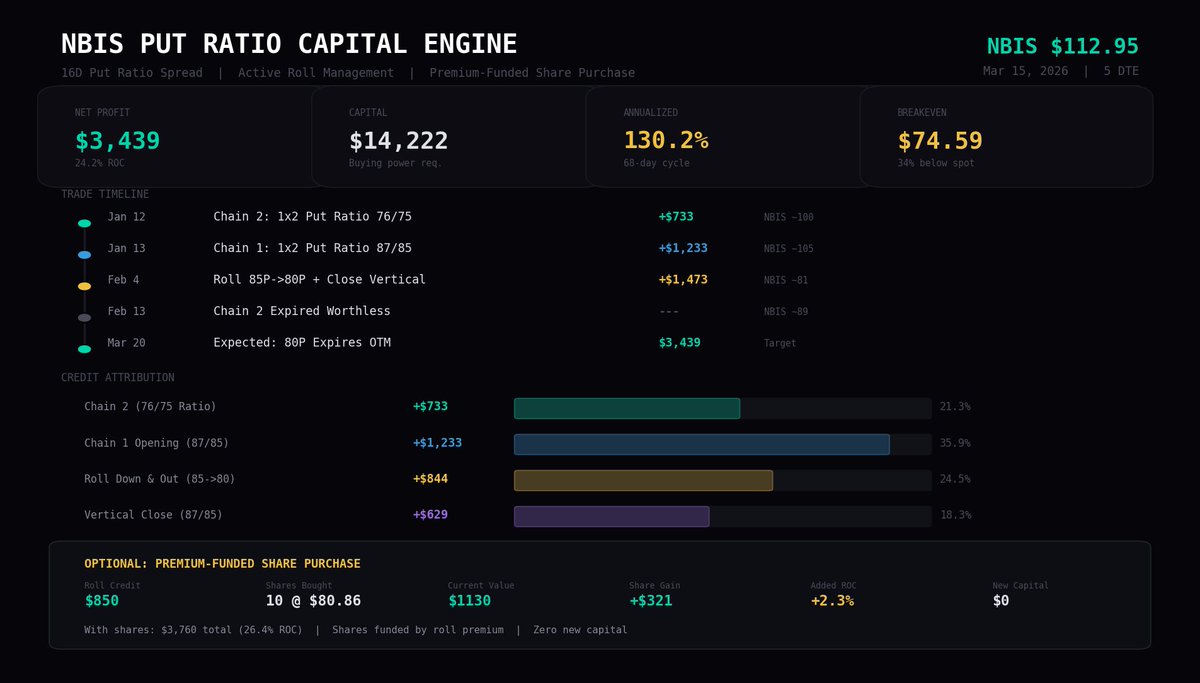This screenshot has height=683, width=1200.
Task: Click the CREDIT ATTRIBUTION section heading
Action: pyautogui.click(x=117, y=378)
